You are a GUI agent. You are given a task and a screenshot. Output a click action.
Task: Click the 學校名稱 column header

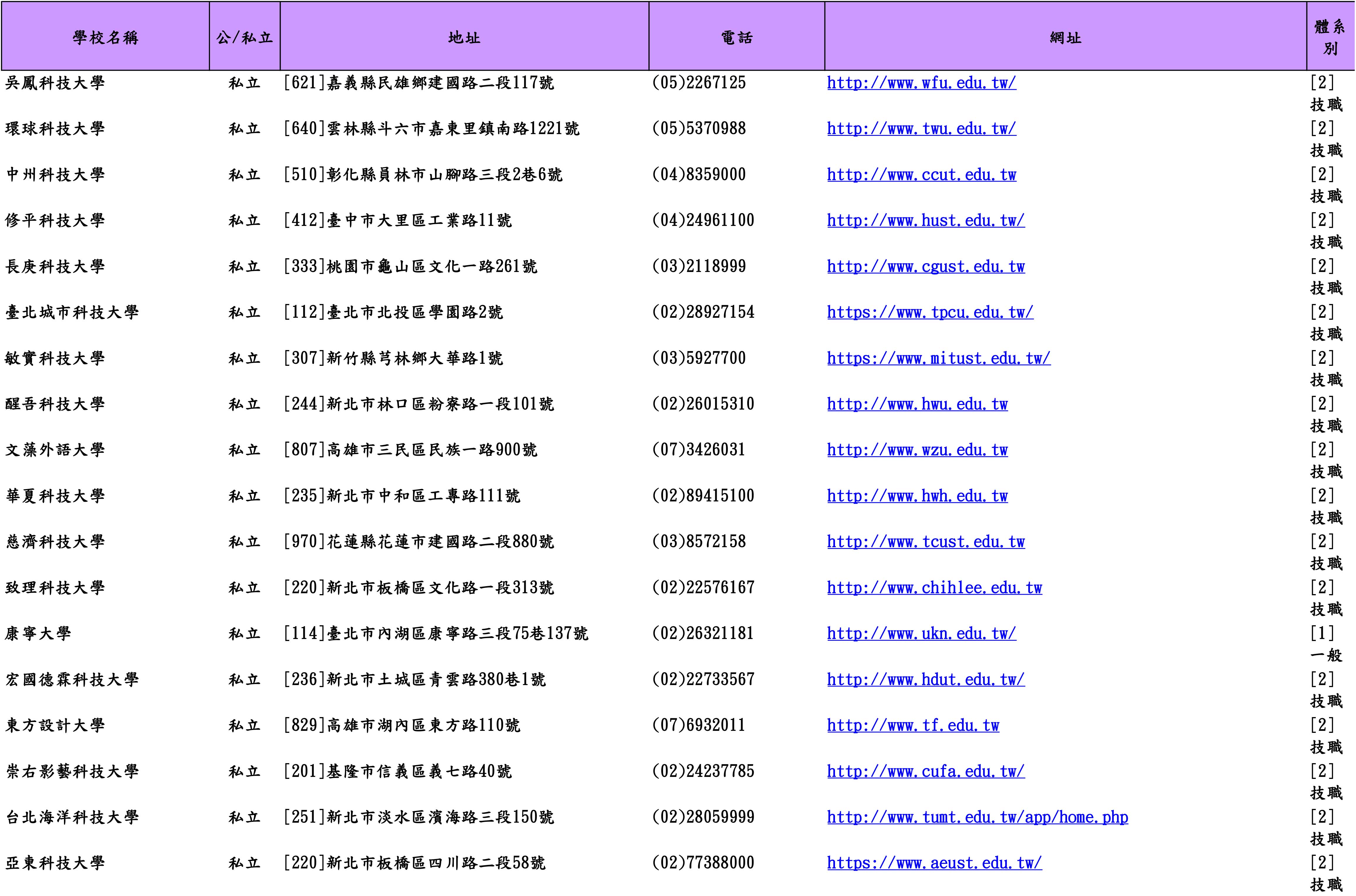(106, 38)
